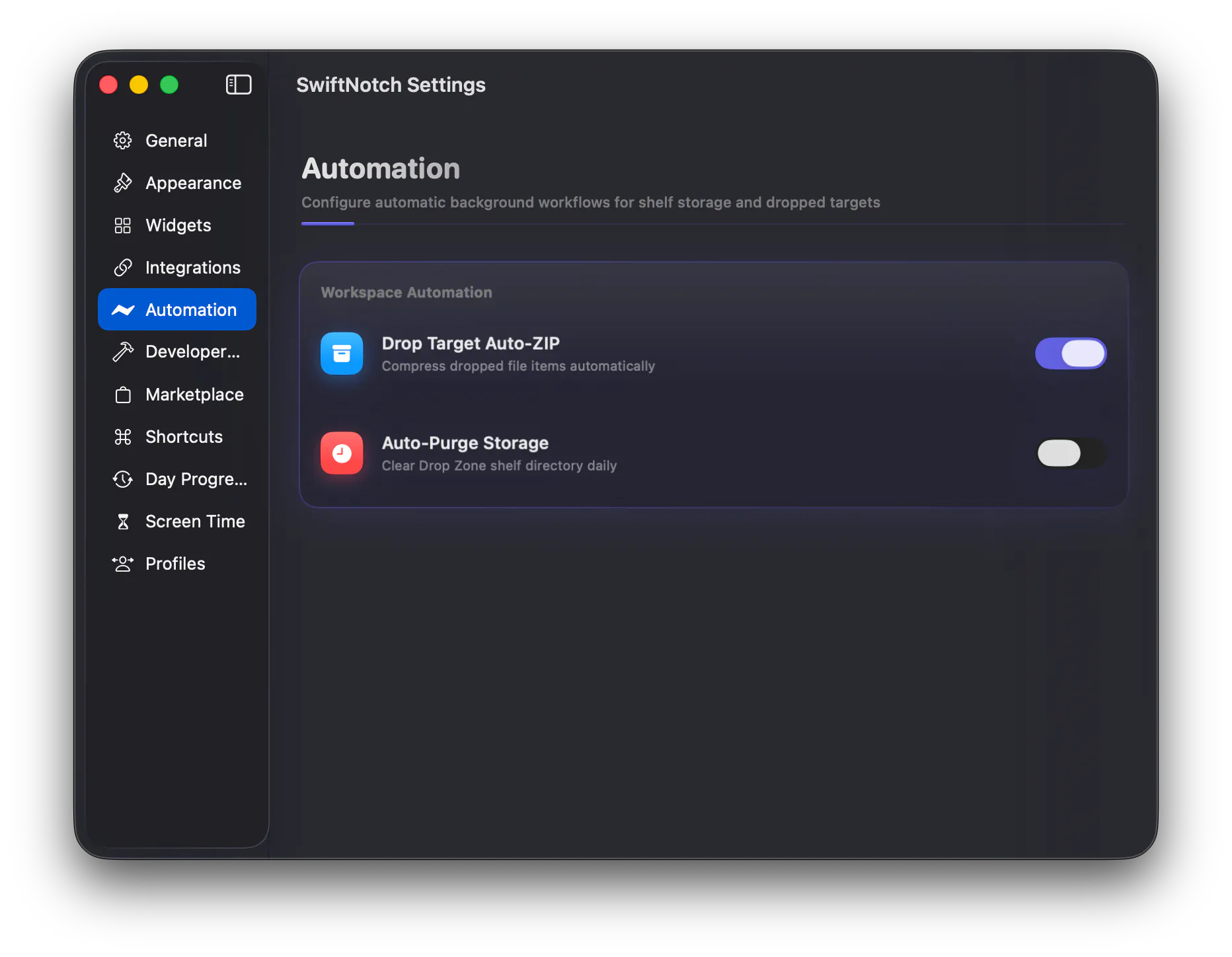Select Widgets in the sidebar
Viewport: 1232px width, 957px height.
click(x=177, y=225)
